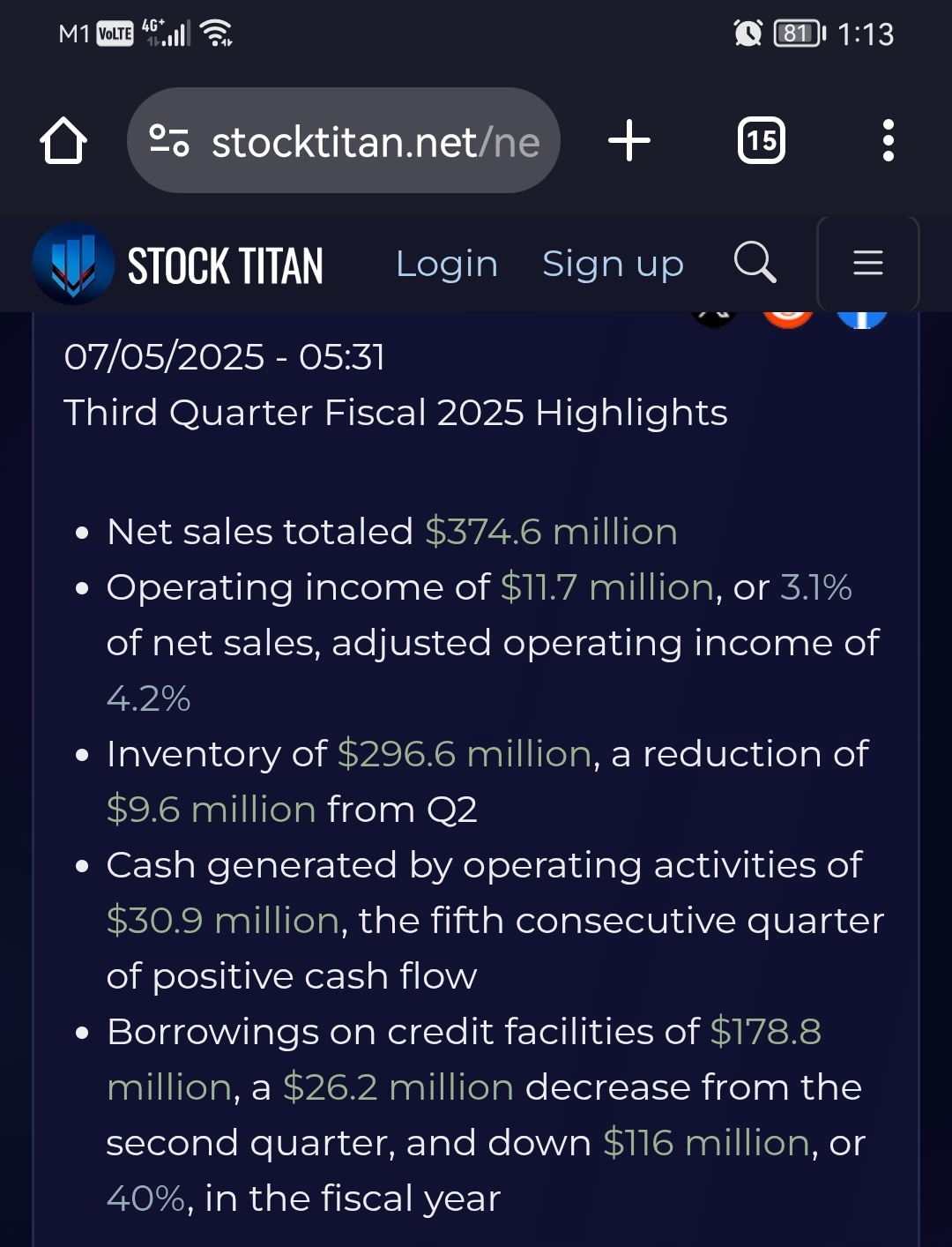Tap the browser home icon

click(63, 141)
